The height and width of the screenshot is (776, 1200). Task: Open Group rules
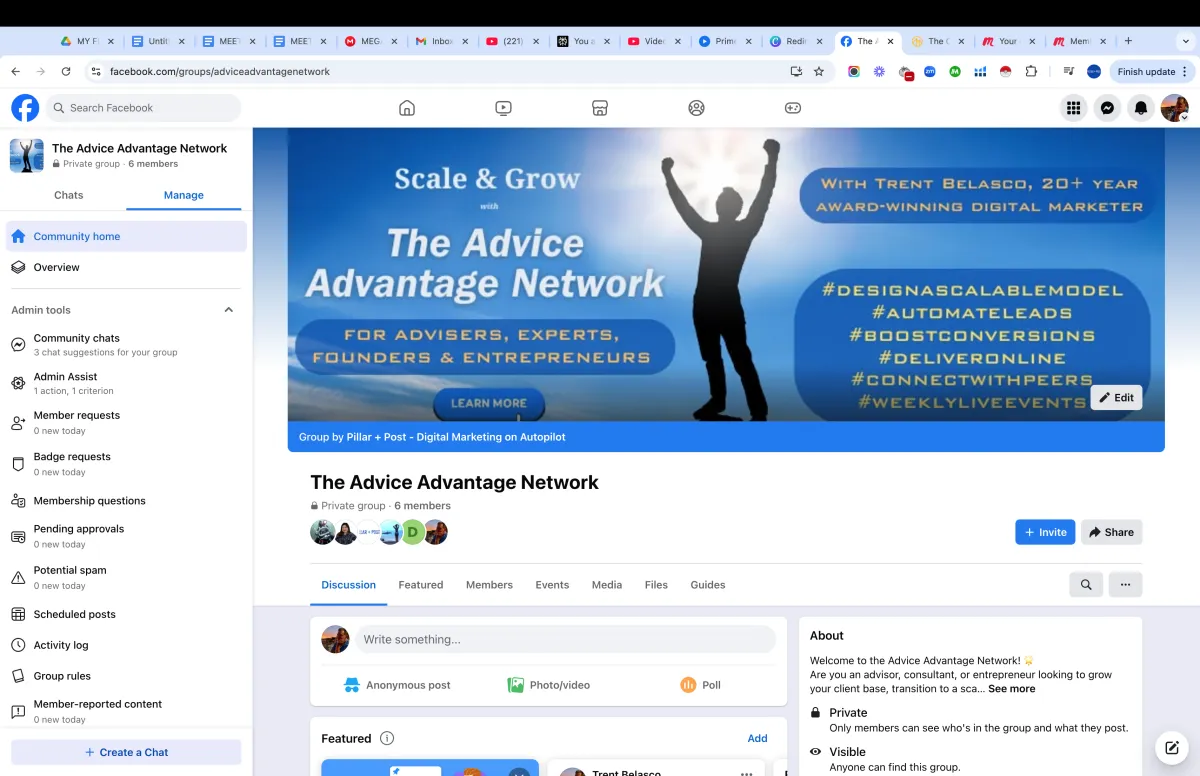tap(126, 676)
